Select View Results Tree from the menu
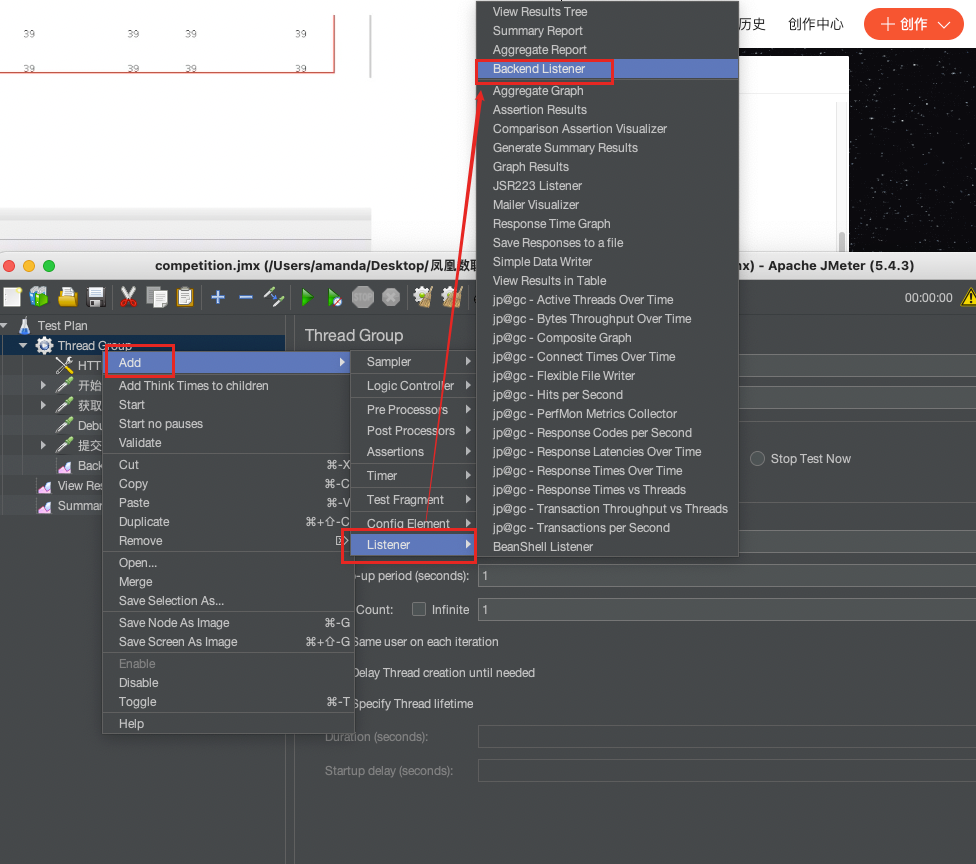The image size is (976, 864). pyautogui.click(x=540, y=12)
